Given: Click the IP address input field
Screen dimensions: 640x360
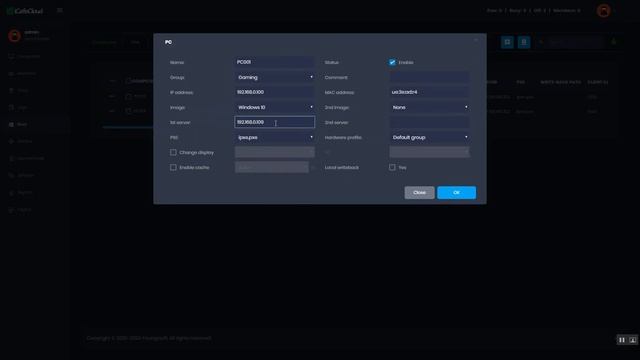Looking at the screenshot, I should (x=275, y=92).
